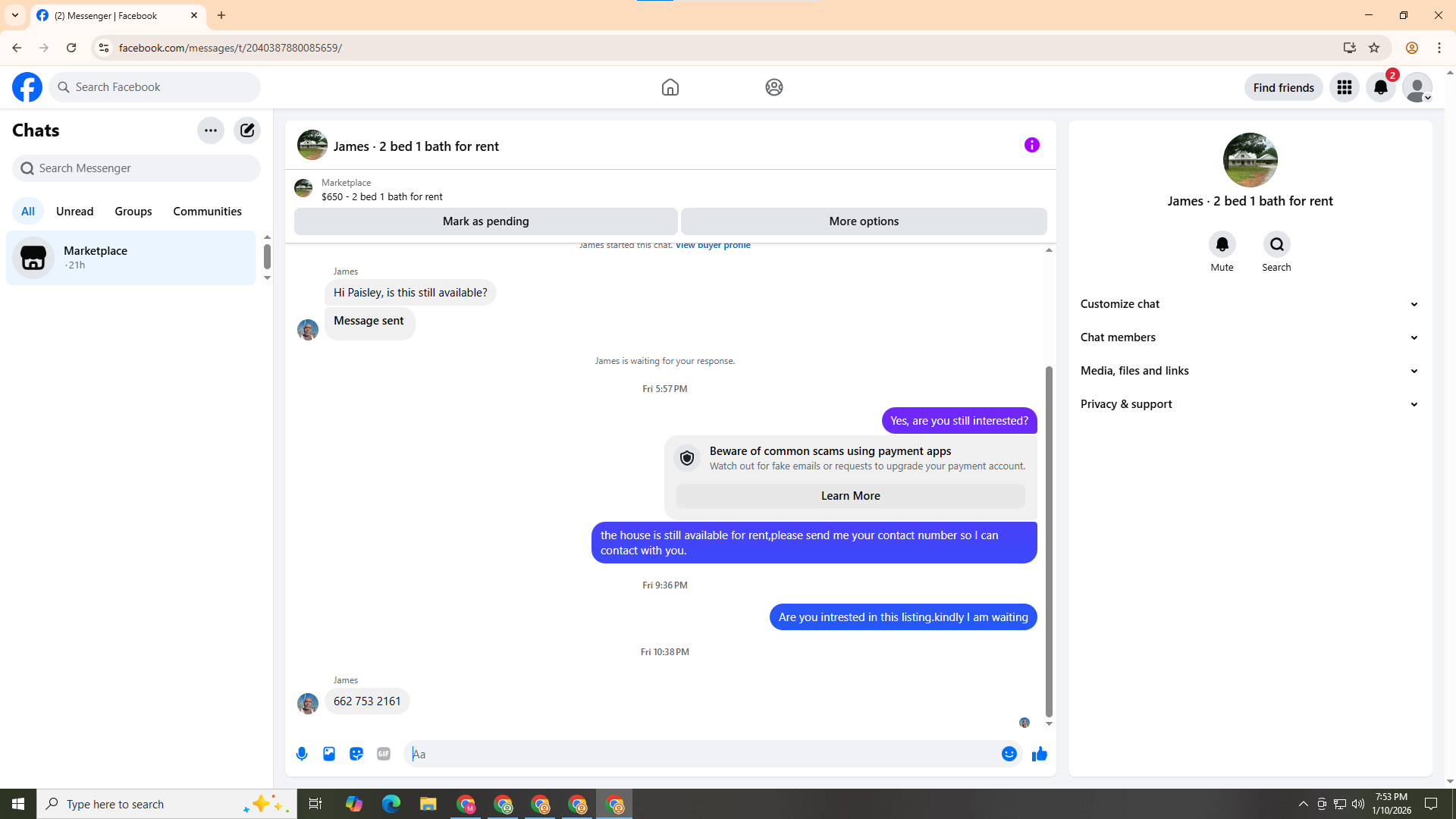Compose a new message via pencil icon
This screenshot has width=1456, height=819.
(x=247, y=130)
